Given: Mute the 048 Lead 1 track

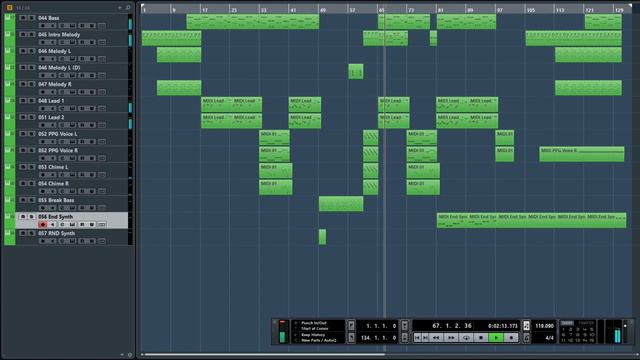Looking at the screenshot, I should click(x=23, y=101).
